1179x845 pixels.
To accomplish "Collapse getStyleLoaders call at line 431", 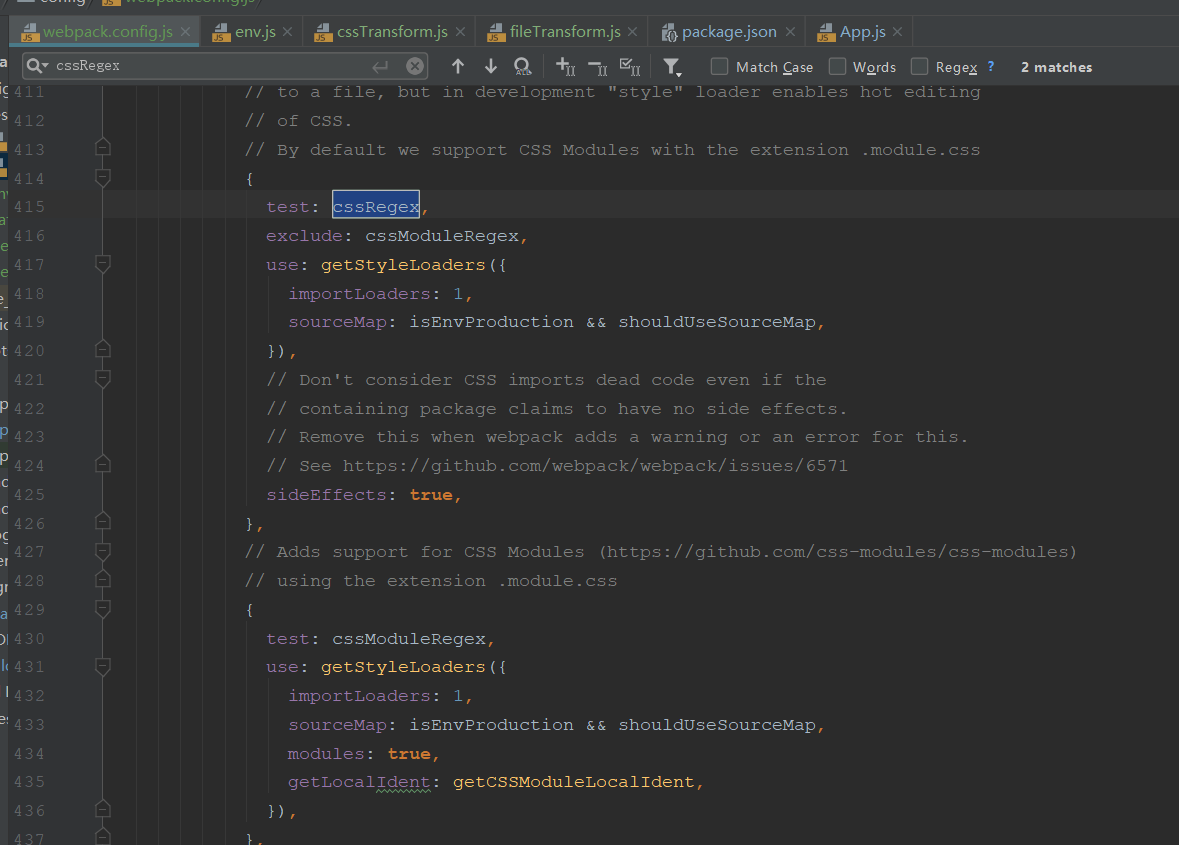I will (103, 666).
